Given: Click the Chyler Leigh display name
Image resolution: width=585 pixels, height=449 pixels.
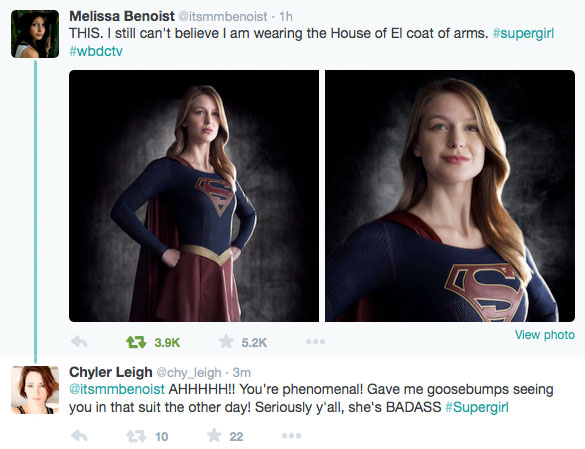Looking at the screenshot, I should (x=111, y=372).
